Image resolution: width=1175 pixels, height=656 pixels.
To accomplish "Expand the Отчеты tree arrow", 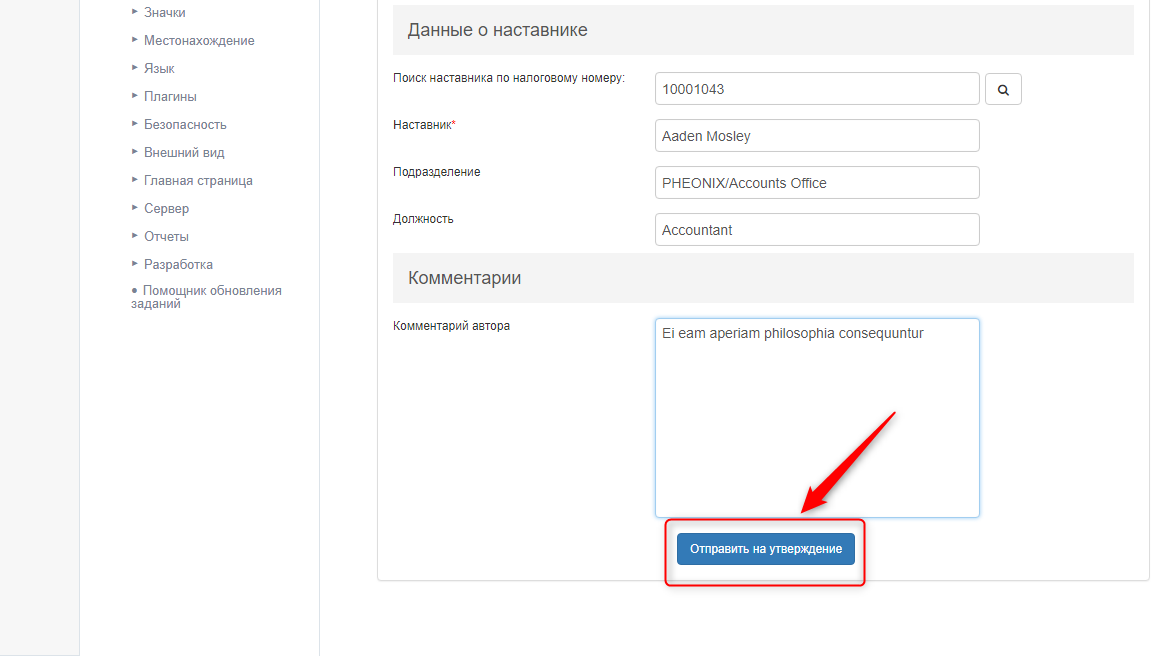I will 134,235.
